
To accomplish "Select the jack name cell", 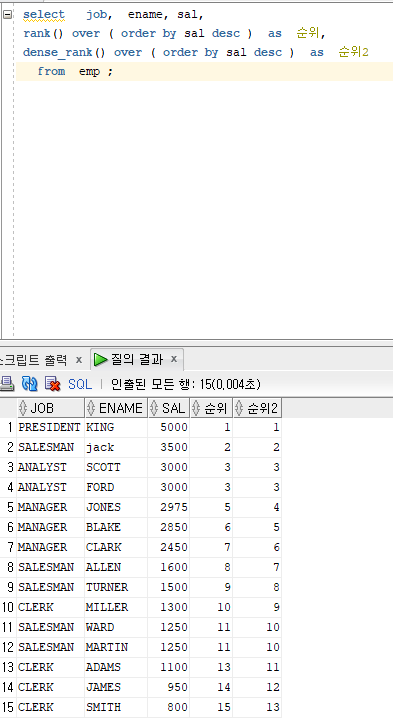I will point(116,447).
